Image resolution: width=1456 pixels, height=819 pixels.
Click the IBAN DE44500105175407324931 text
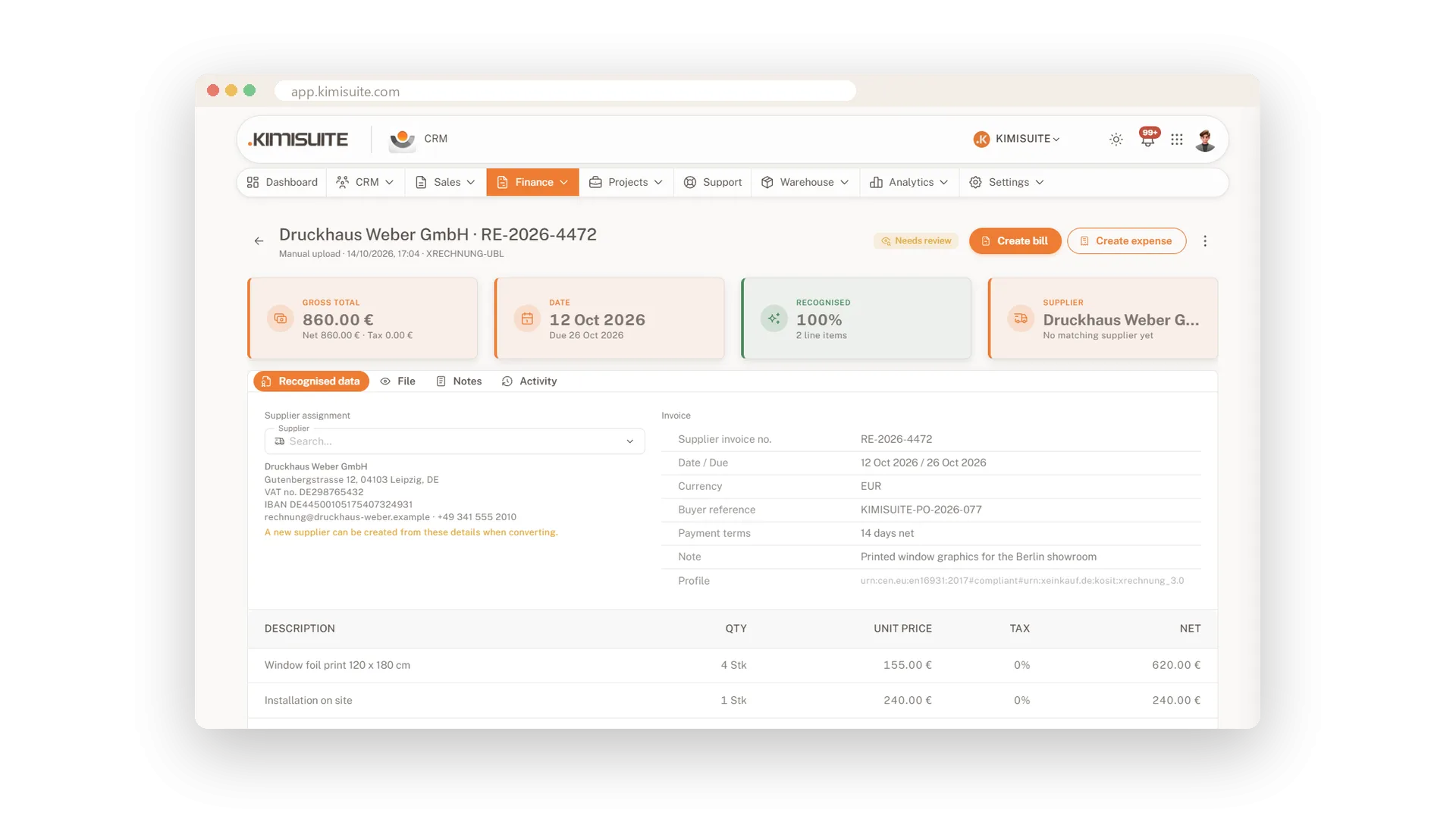click(x=338, y=504)
